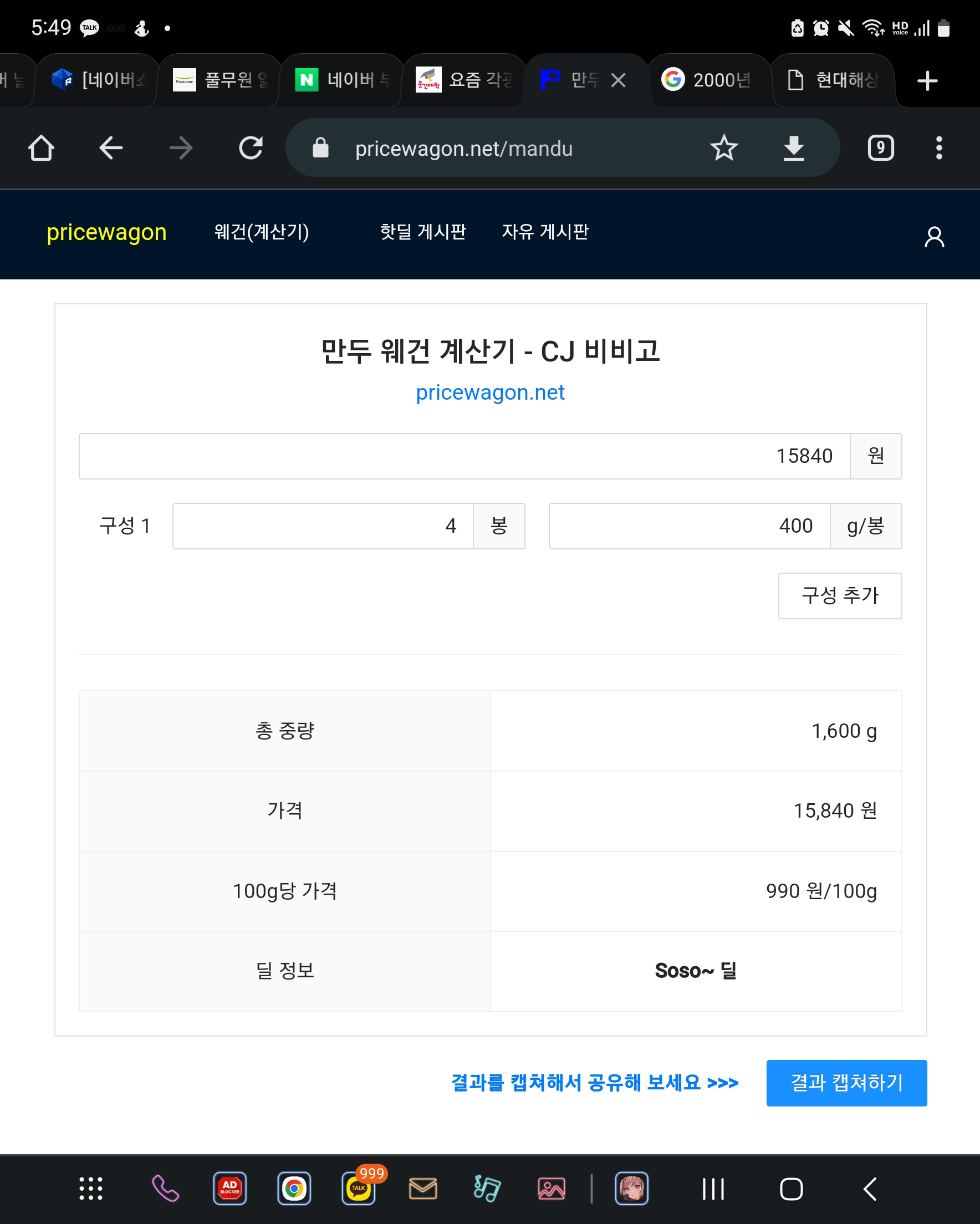Focus the grams-per-bag field showing 400
The image size is (980, 1224).
click(689, 526)
